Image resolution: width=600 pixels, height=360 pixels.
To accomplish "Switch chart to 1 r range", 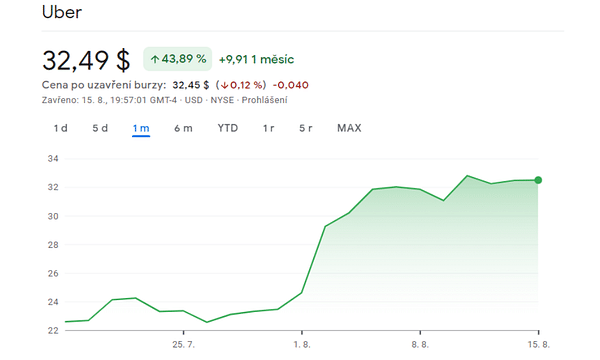I will click(x=268, y=128).
